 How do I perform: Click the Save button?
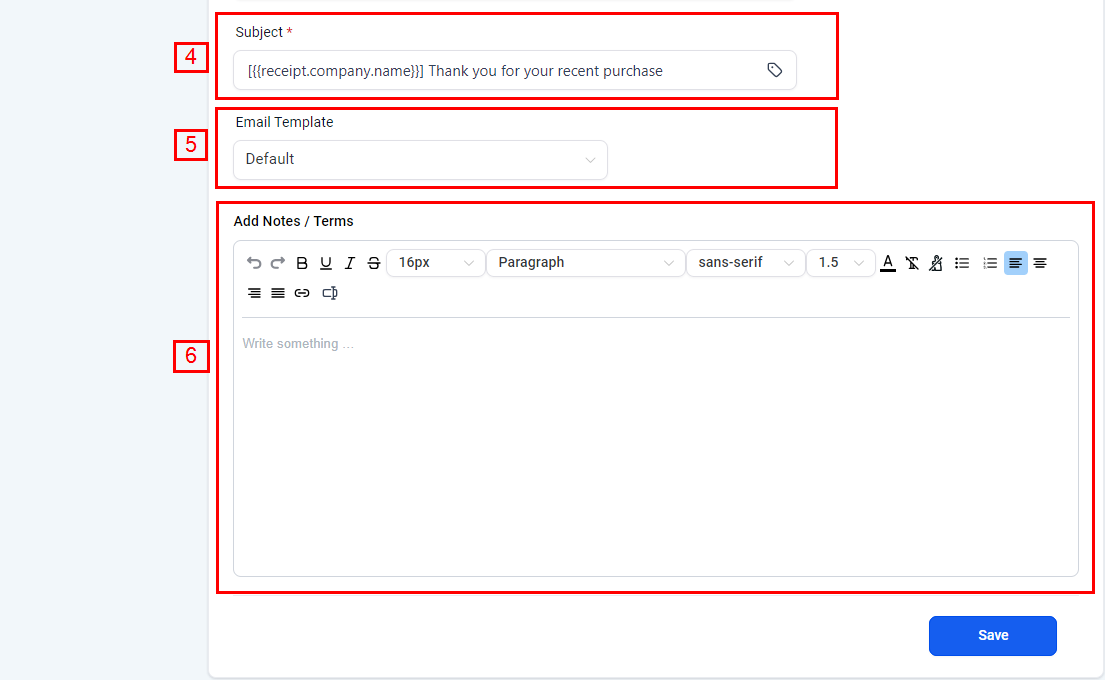pos(992,636)
